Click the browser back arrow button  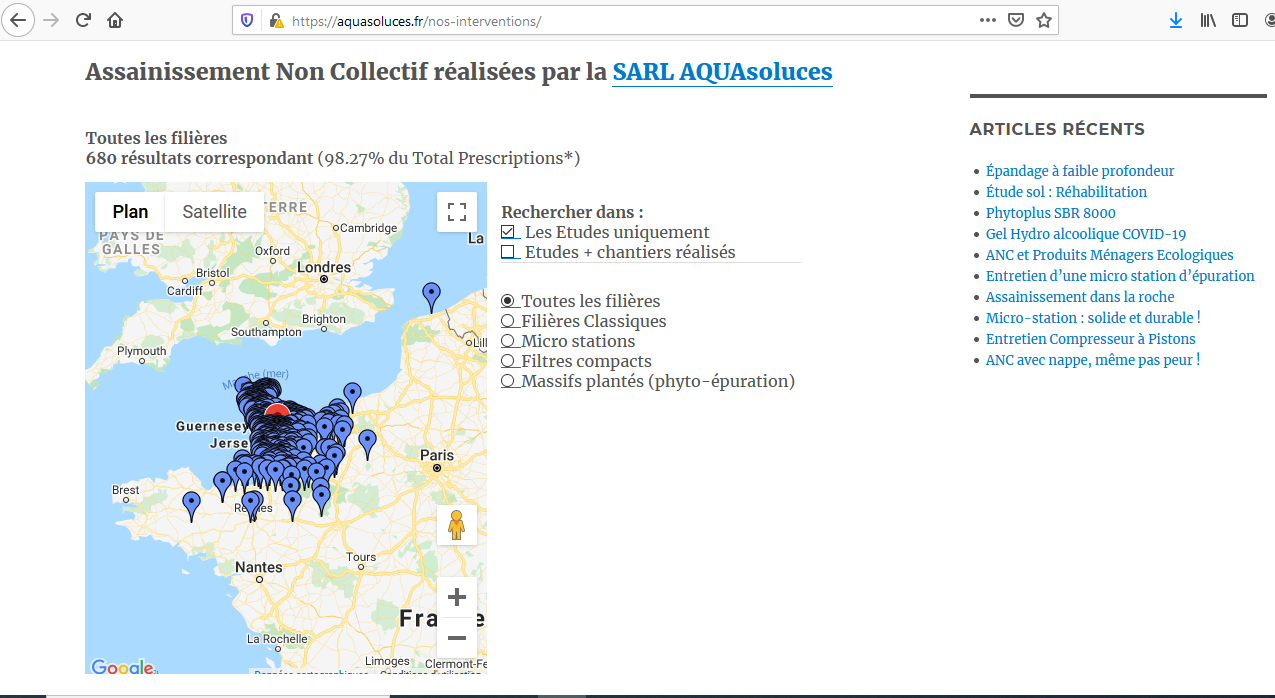(x=20, y=20)
